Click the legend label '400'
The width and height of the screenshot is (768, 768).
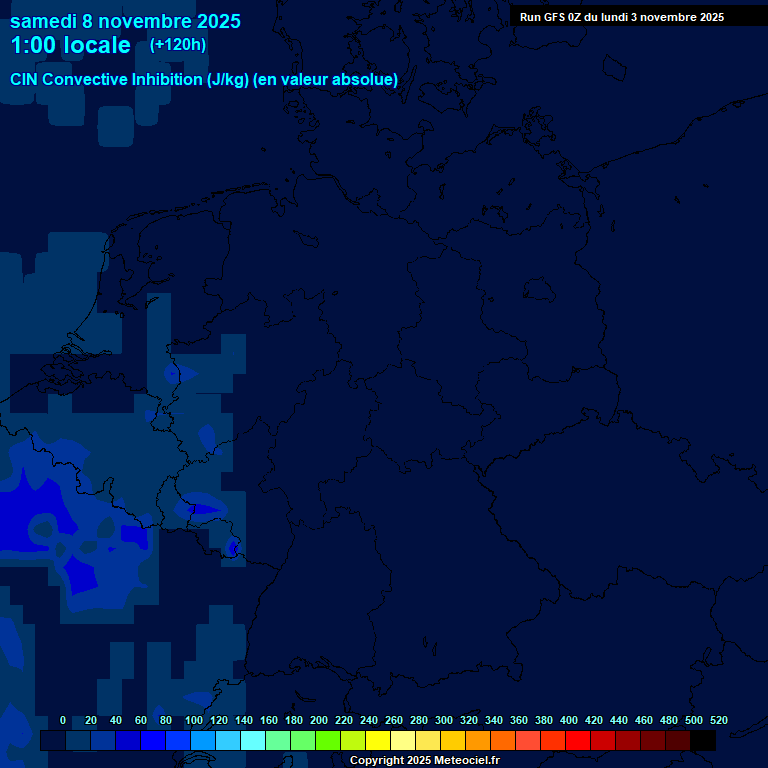(569, 720)
